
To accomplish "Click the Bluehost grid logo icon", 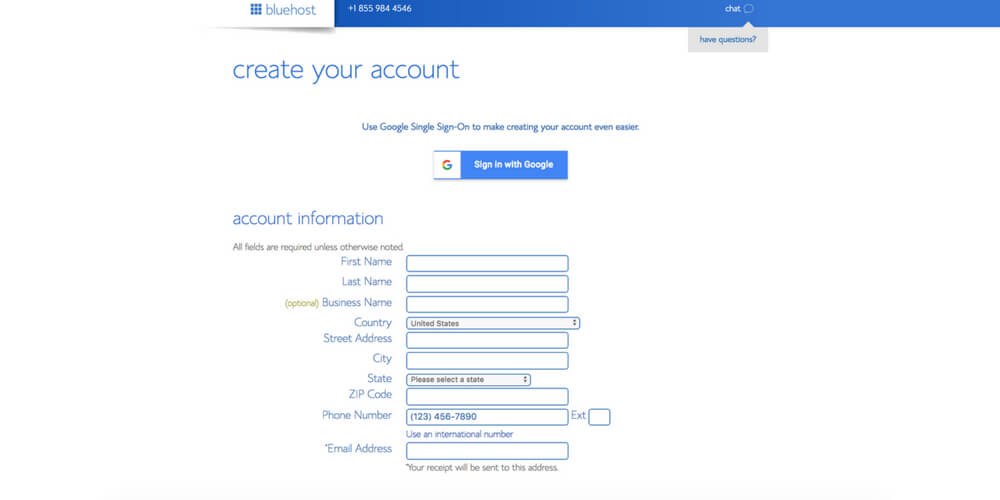I will click(x=256, y=9).
